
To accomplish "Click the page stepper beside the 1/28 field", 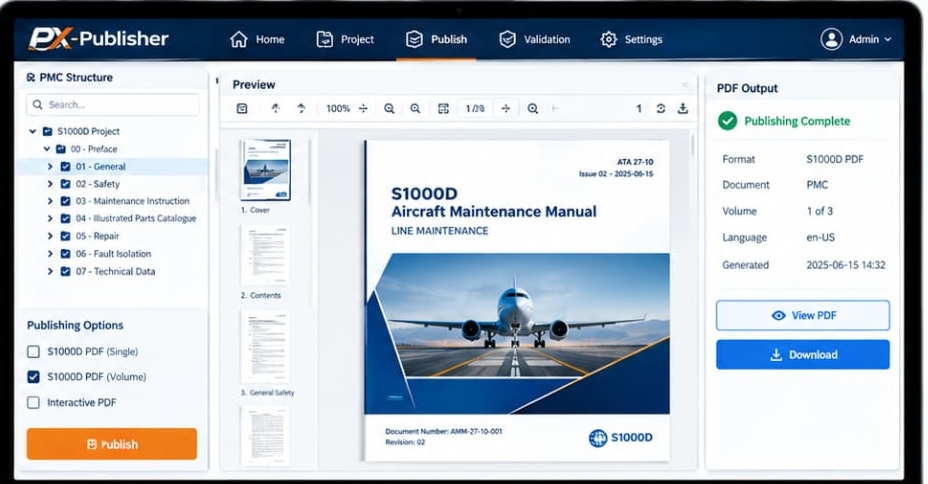I will (505, 108).
